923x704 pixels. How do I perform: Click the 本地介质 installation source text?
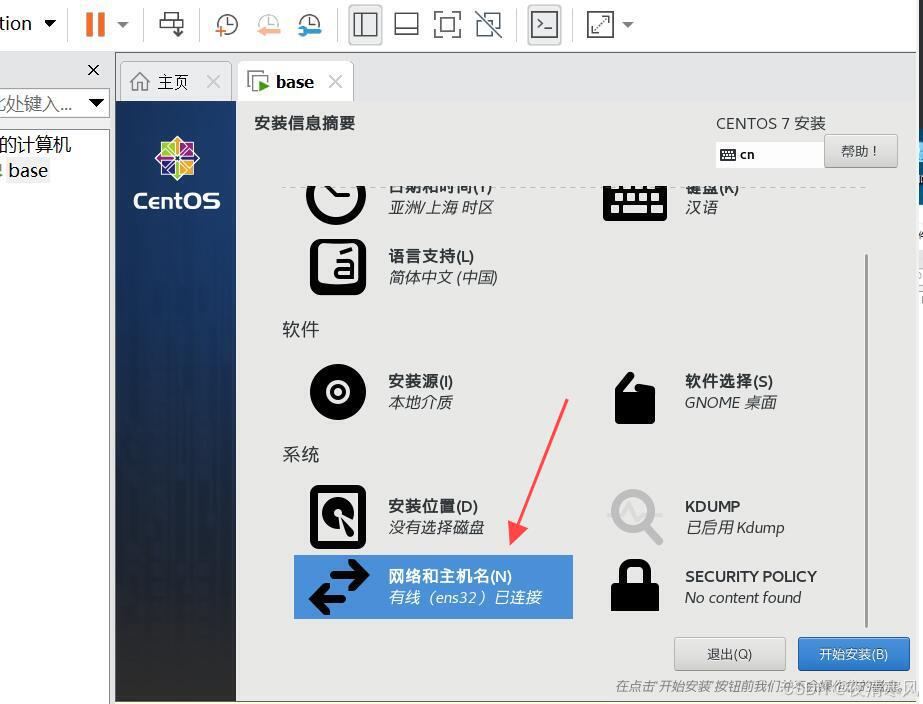420,403
